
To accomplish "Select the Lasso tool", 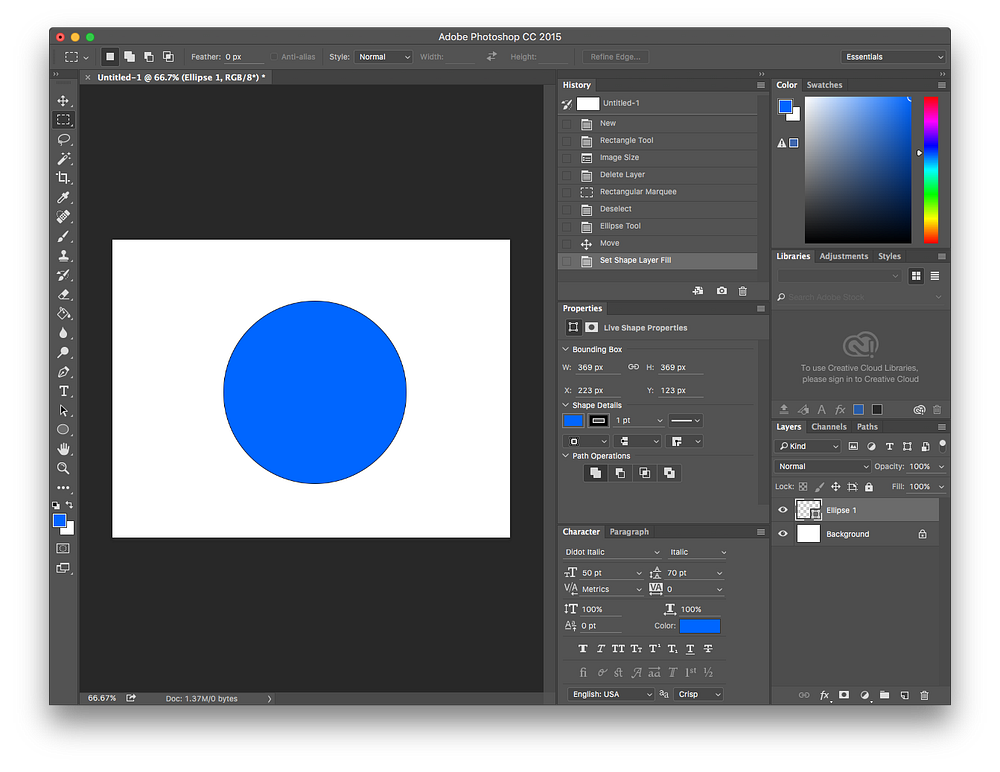I will (x=63, y=139).
